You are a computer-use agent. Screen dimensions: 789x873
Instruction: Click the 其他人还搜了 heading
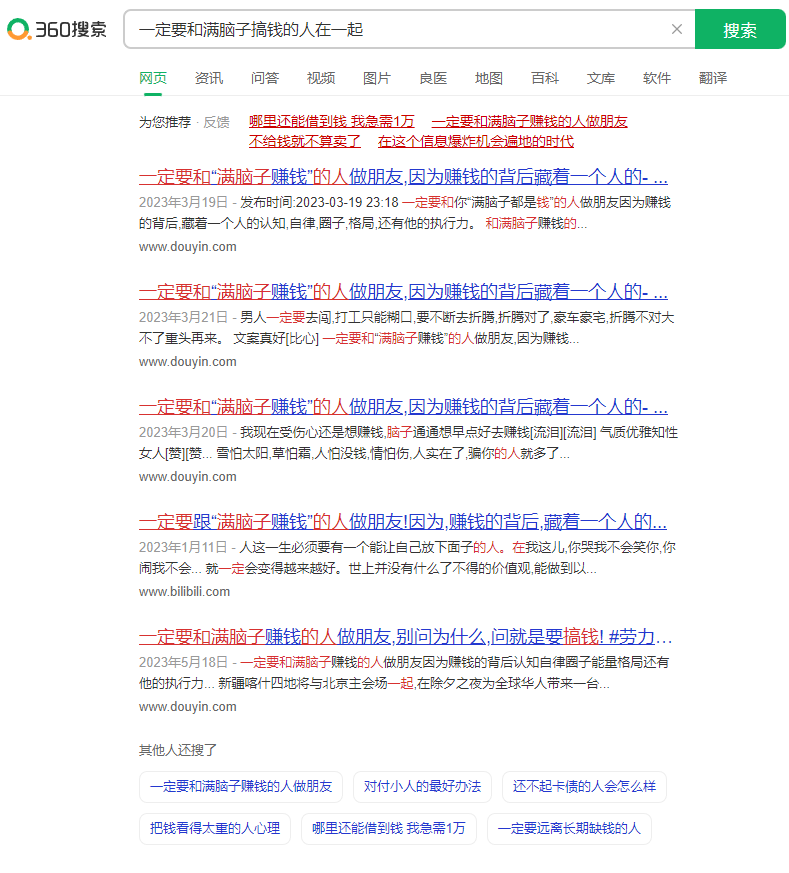pos(178,751)
